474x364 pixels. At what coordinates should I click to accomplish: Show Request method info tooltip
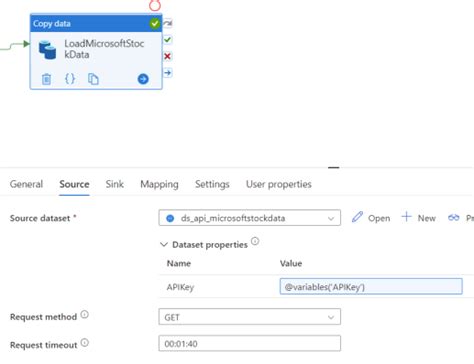pos(85,314)
